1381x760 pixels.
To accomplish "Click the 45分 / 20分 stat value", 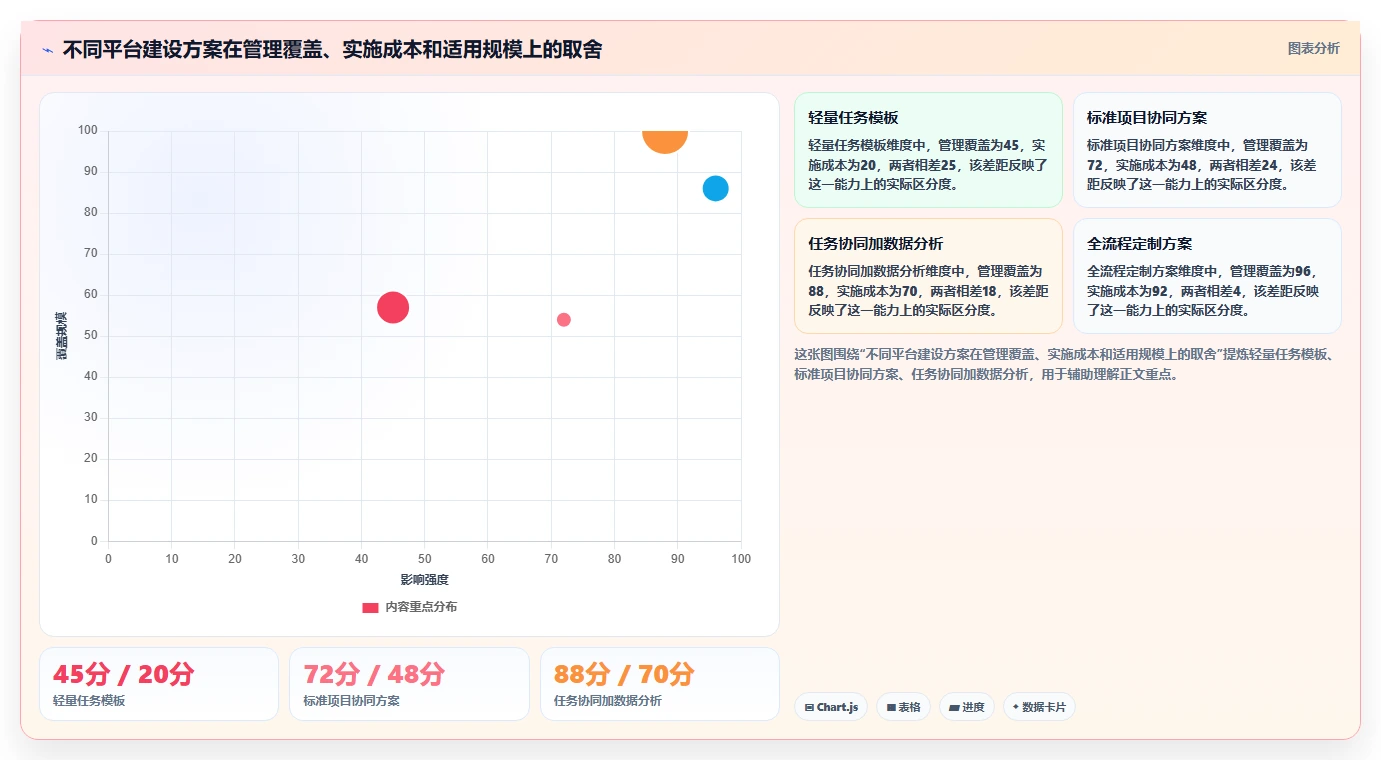I will pos(123,674).
